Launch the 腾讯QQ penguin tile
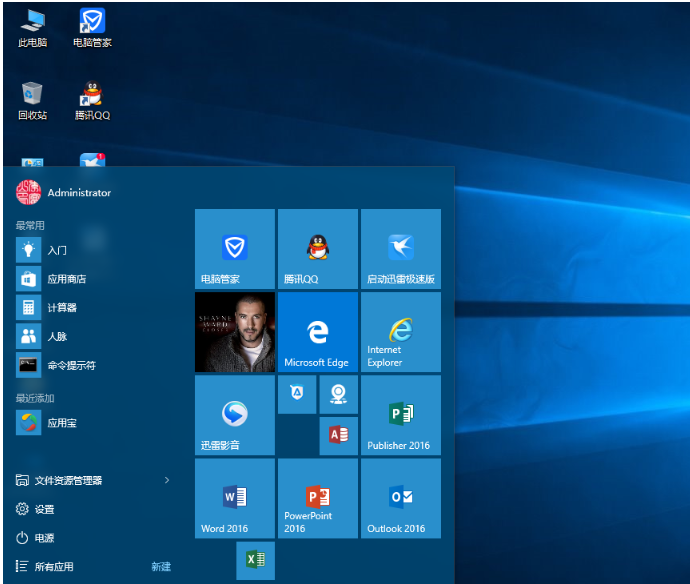690x584 pixels. 317,249
